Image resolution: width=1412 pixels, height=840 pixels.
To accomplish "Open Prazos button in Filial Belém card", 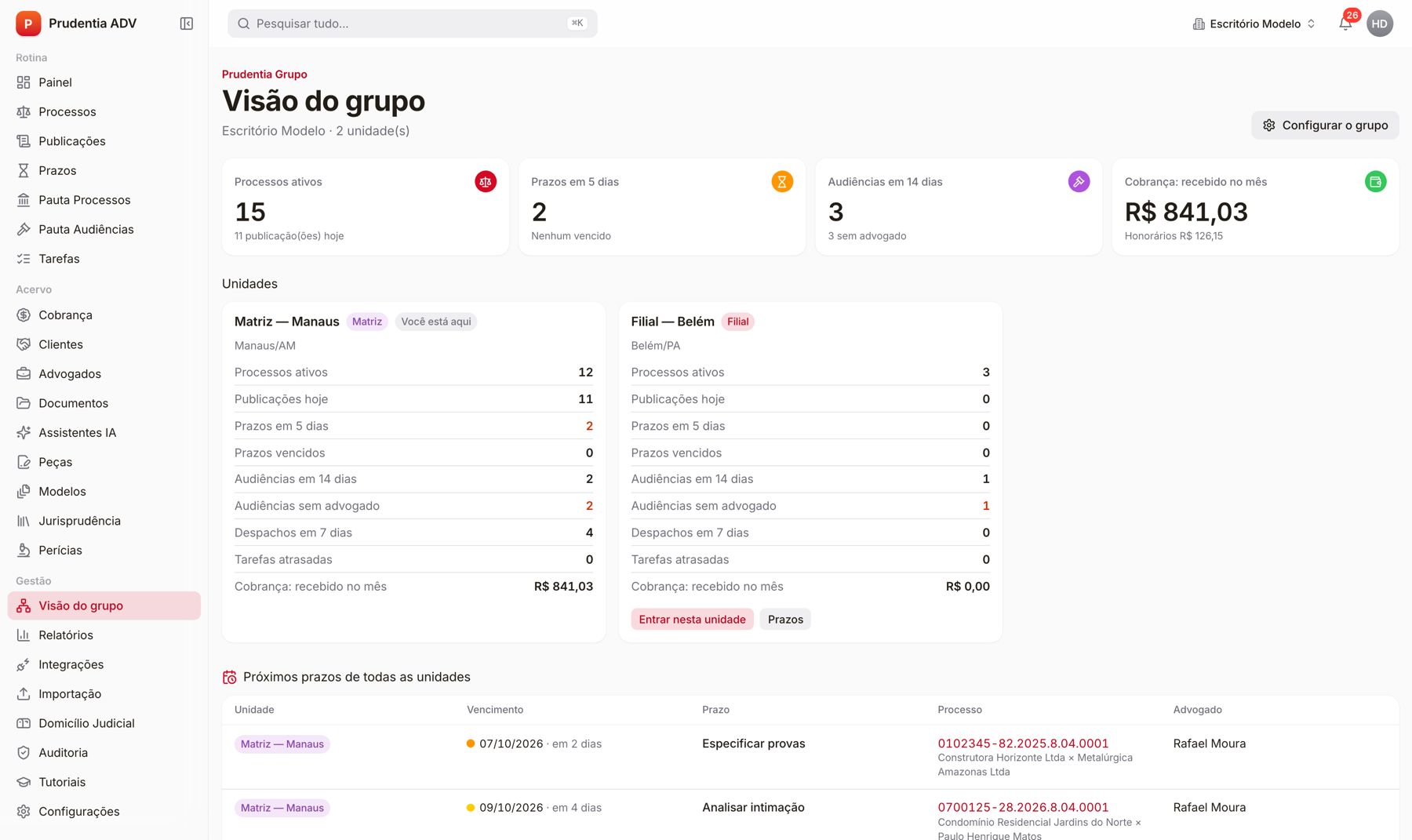I will click(x=785, y=620).
